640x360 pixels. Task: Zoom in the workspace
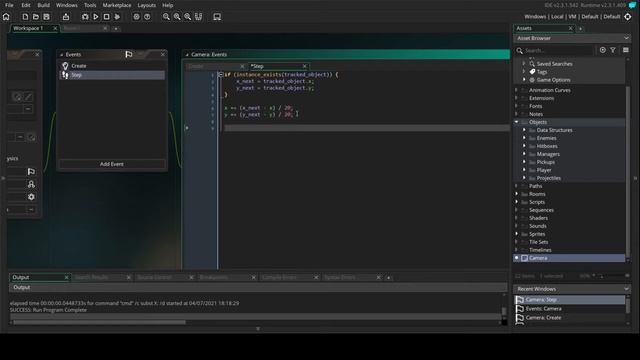[x=187, y=17]
